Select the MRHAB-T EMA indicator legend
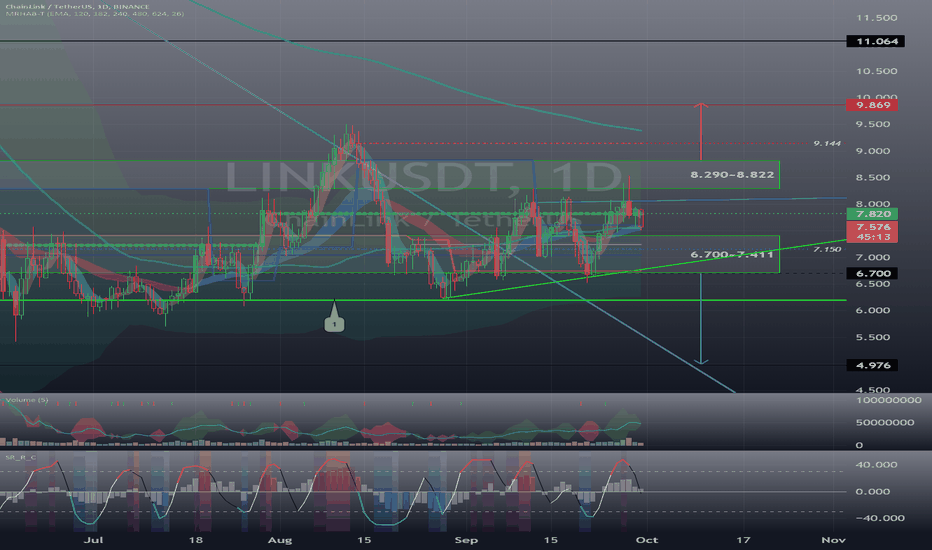 click(x=95, y=14)
